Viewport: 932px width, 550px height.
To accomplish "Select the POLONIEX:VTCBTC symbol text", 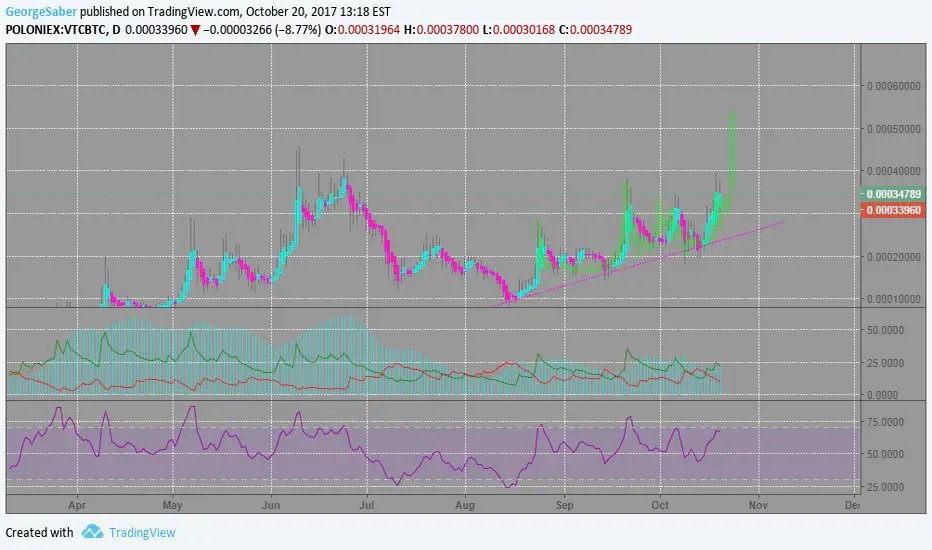I will pos(55,30).
